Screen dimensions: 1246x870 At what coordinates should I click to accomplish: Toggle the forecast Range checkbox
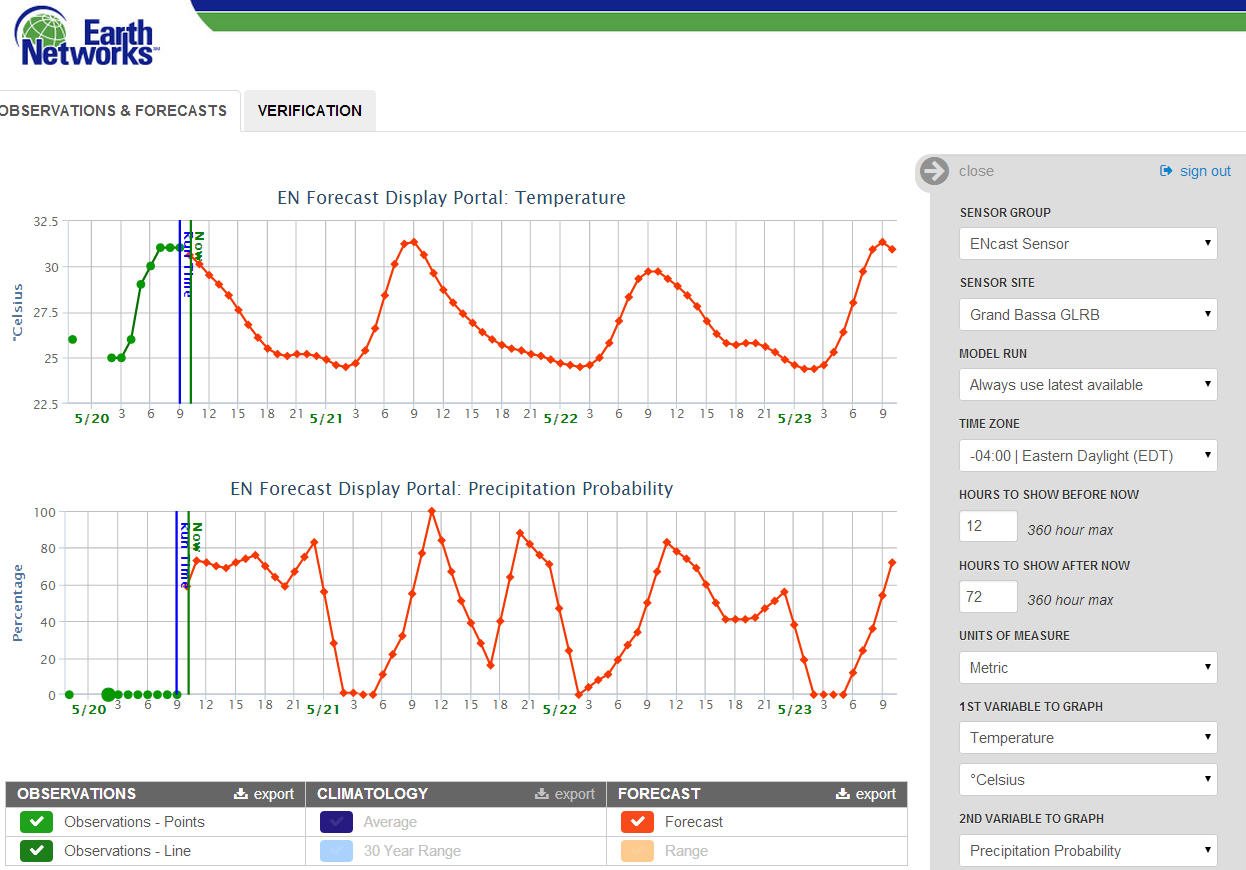638,851
